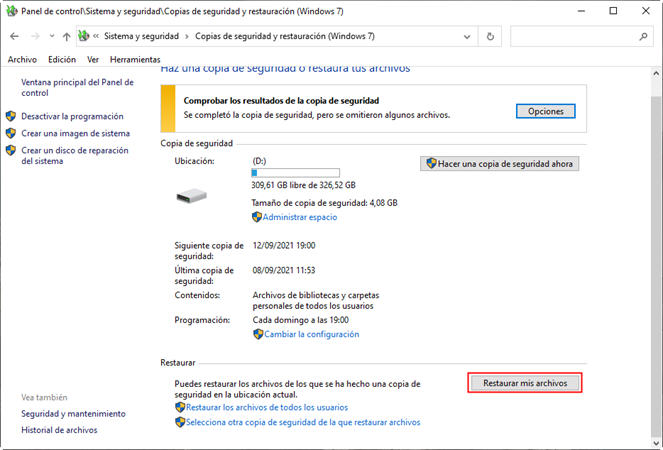This screenshot has width=663, height=450.
Task: Click Sistema y seguridad breadcrumb
Action: click(x=141, y=36)
